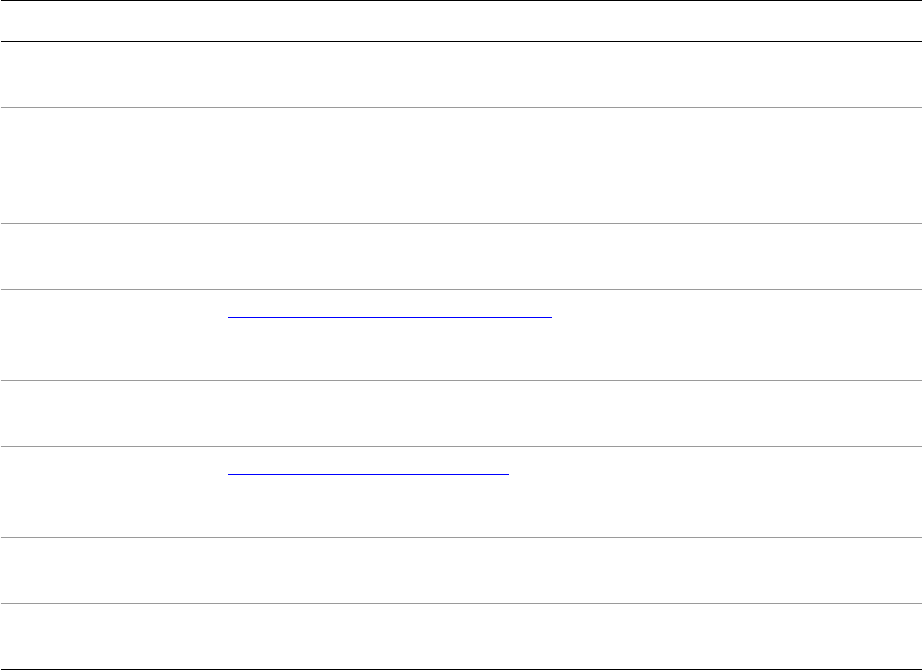Screen dimensions: 922x670
Task: Select right cell of row above longer link
Action: 571,256
